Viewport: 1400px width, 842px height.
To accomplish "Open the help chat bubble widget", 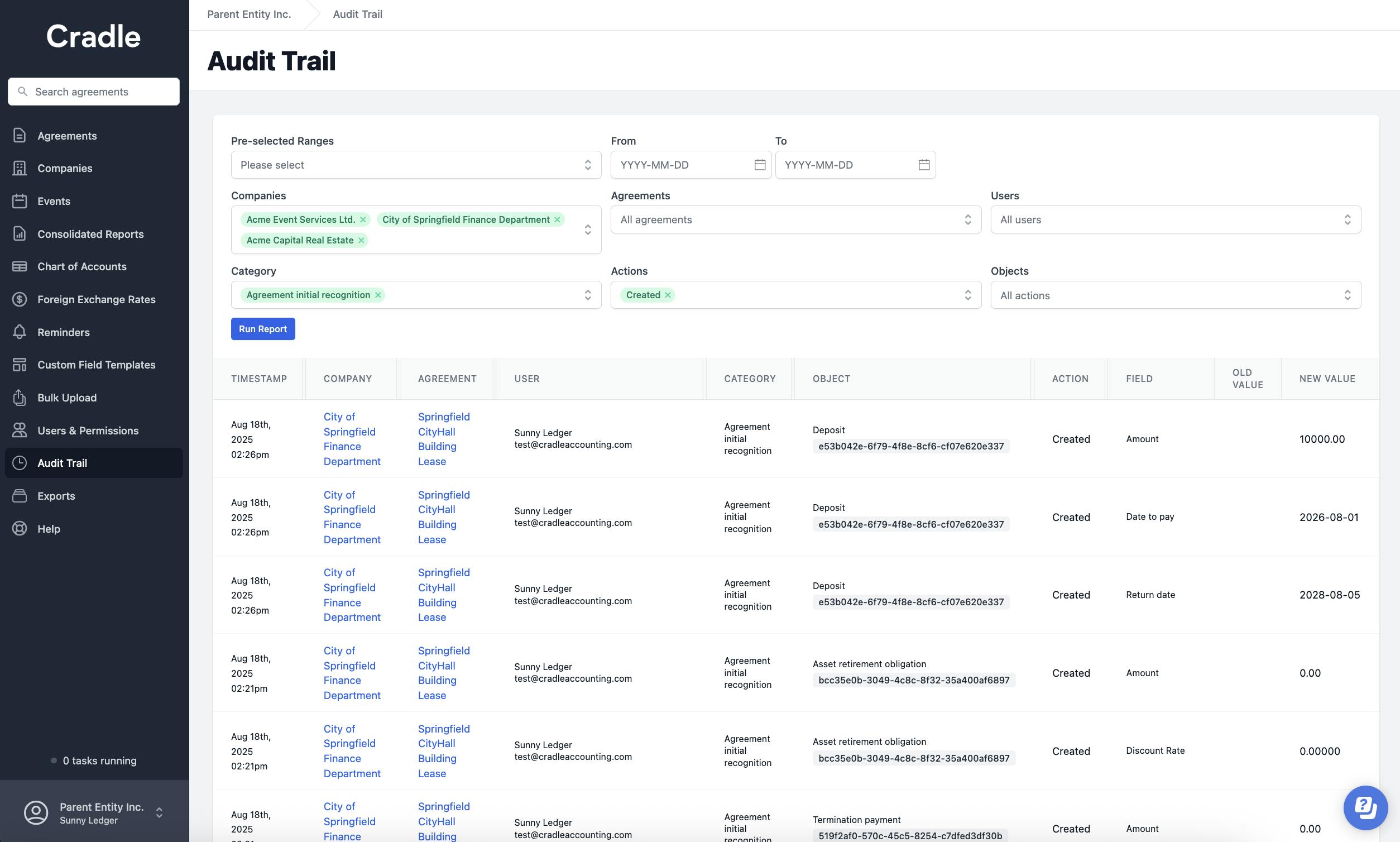I will (x=1365, y=807).
